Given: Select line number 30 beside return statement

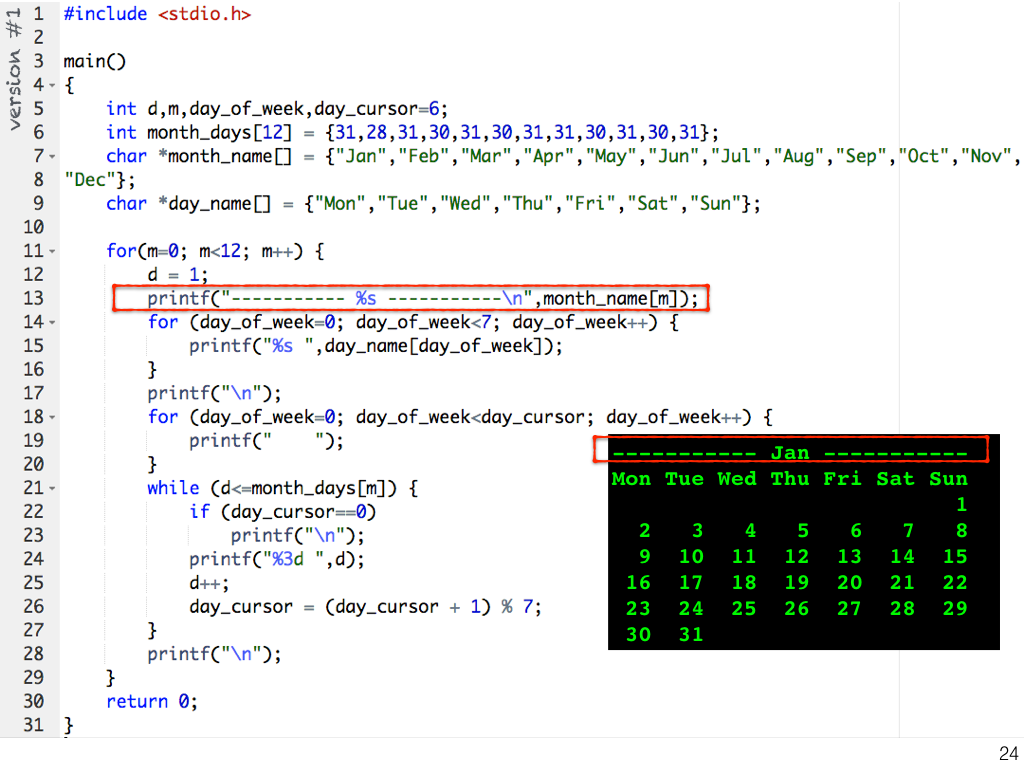Looking at the screenshot, I should (x=33, y=702).
